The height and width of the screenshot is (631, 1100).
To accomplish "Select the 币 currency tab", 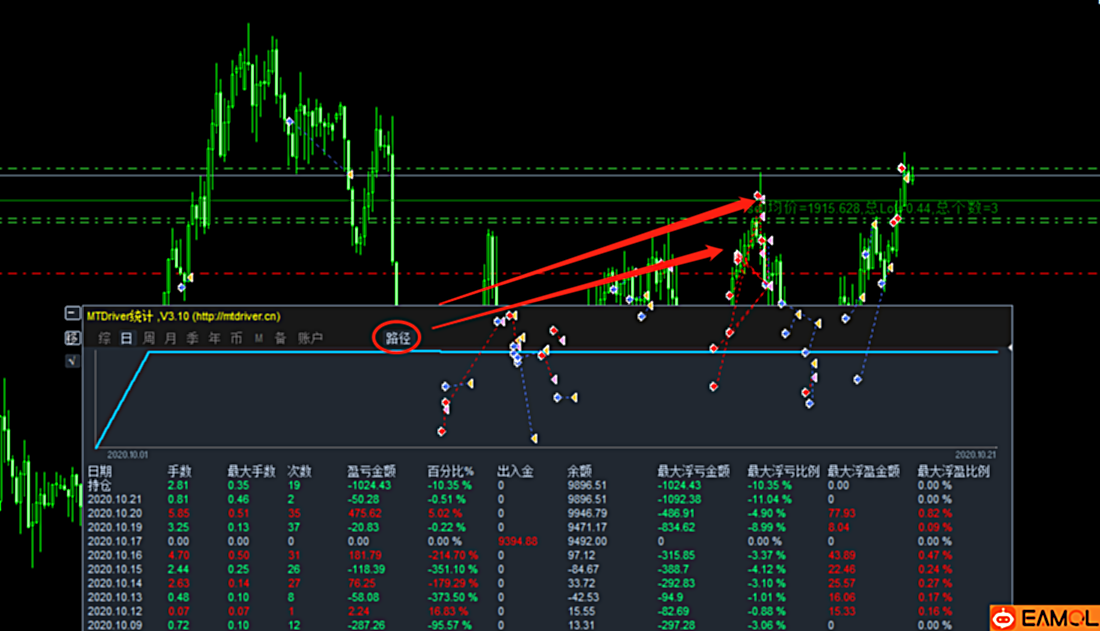I will (236, 338).
